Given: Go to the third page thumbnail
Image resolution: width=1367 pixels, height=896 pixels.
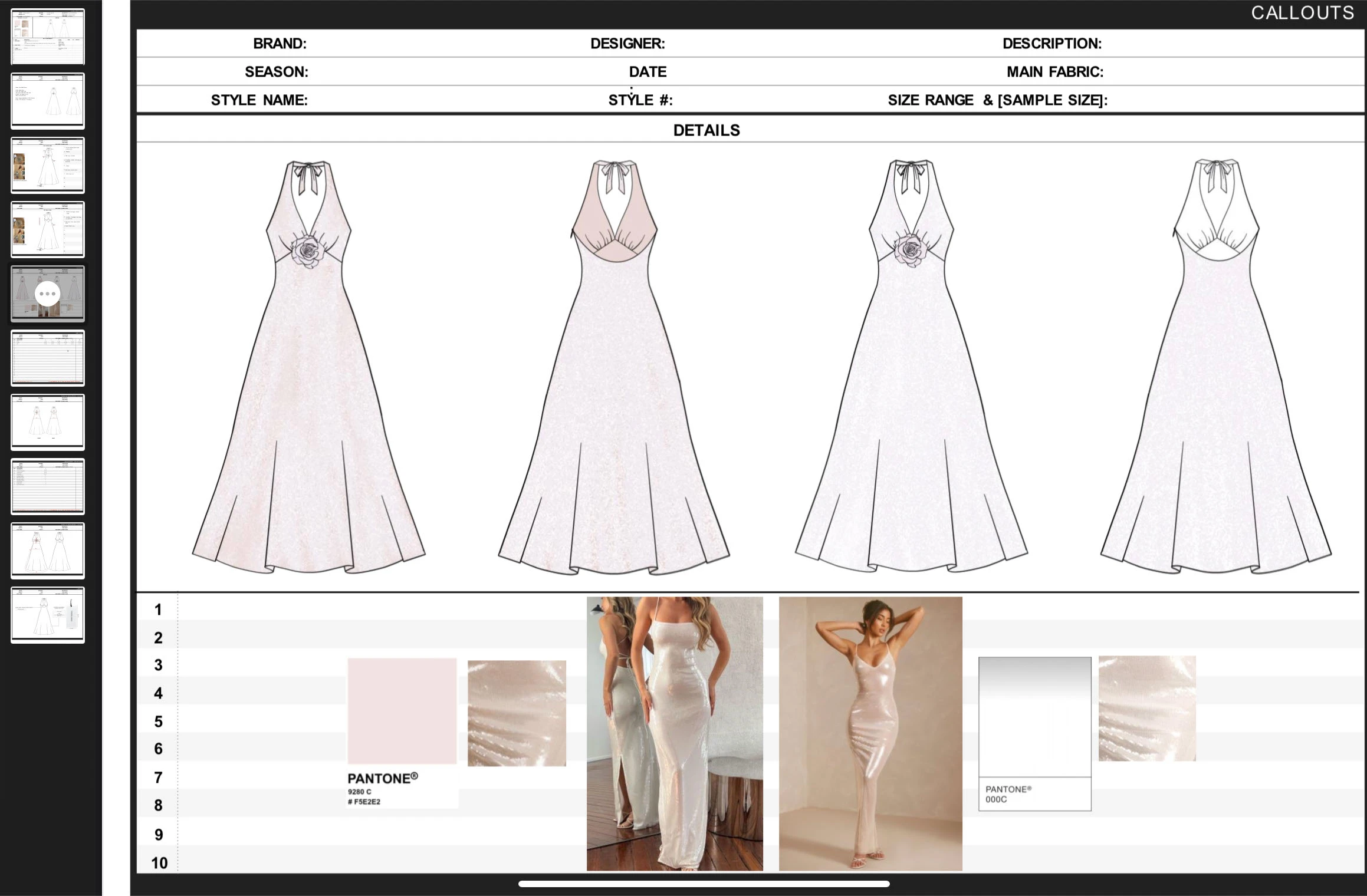Looking at the screenshot, I should (x=48, y=165).
